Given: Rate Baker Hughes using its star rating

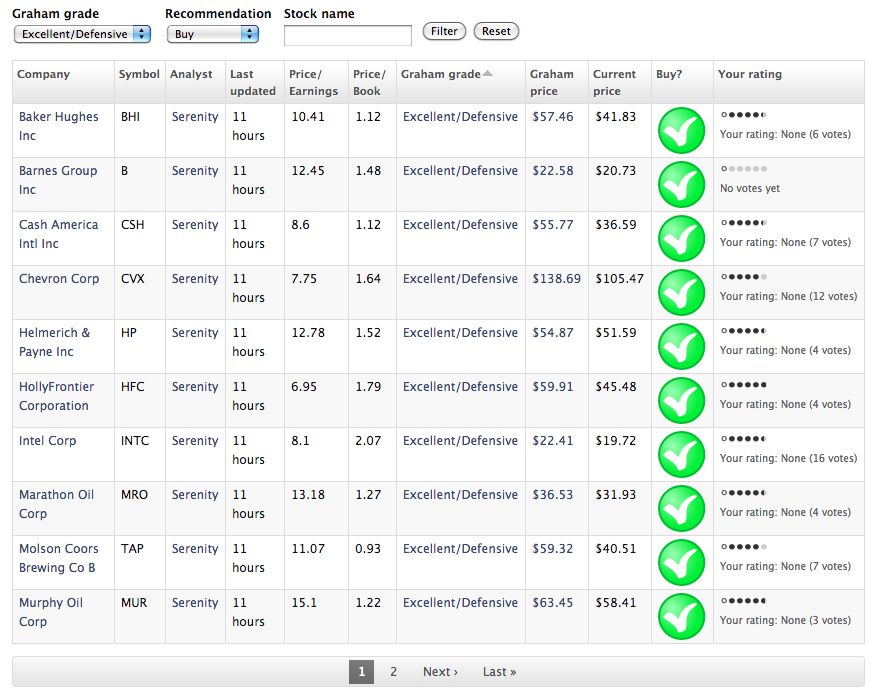Looking at the screenshot, I should click(744, 115).
